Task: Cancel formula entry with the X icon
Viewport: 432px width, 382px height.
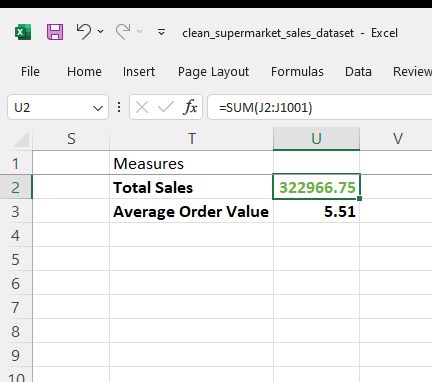Action: click(142, 108)
